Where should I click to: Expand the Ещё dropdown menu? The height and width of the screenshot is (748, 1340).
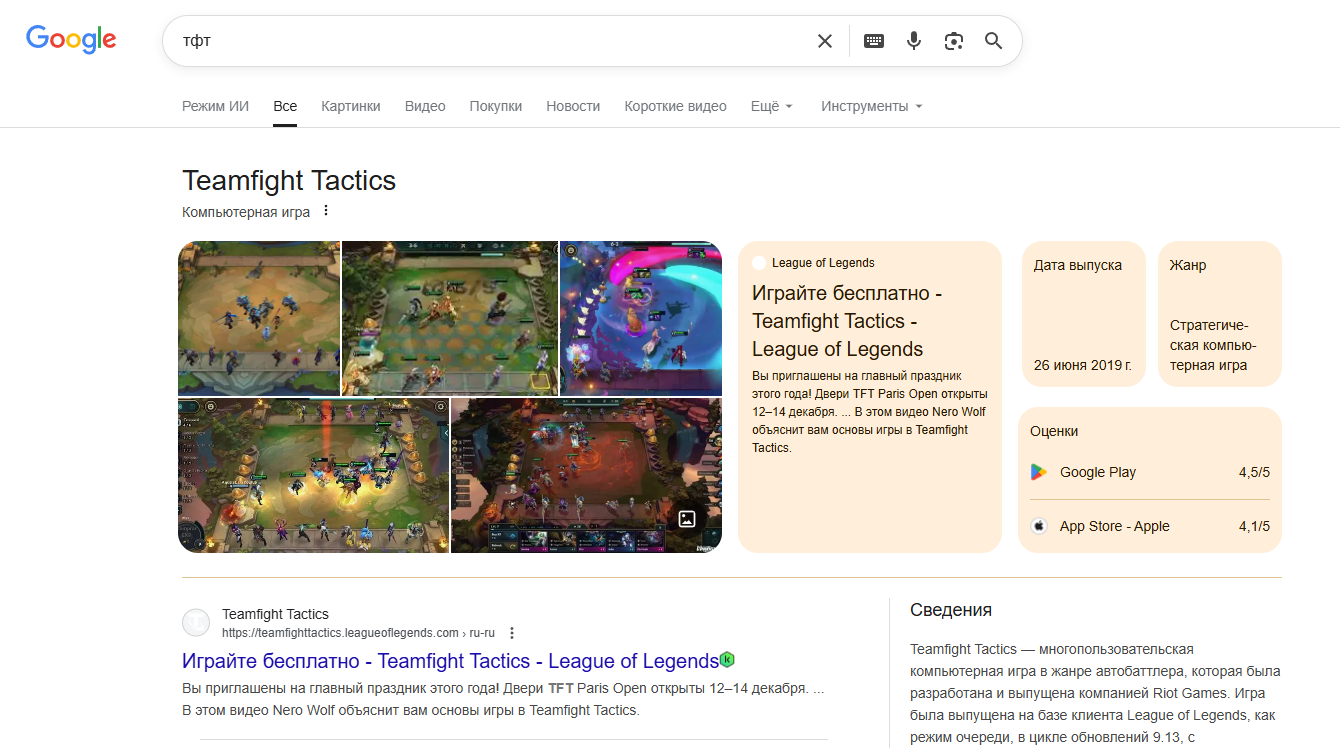772,106
